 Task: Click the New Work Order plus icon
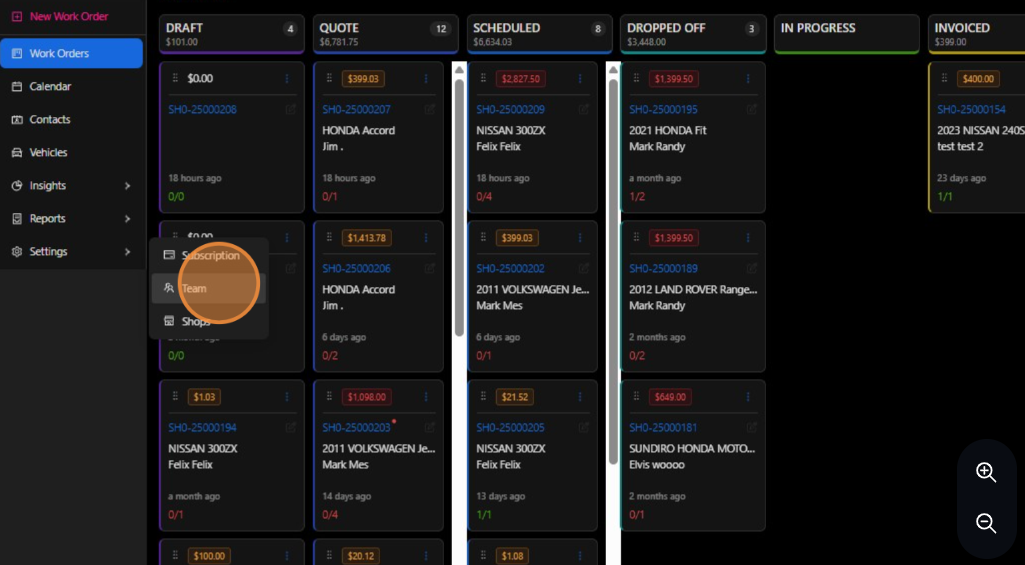coord(17,16)
